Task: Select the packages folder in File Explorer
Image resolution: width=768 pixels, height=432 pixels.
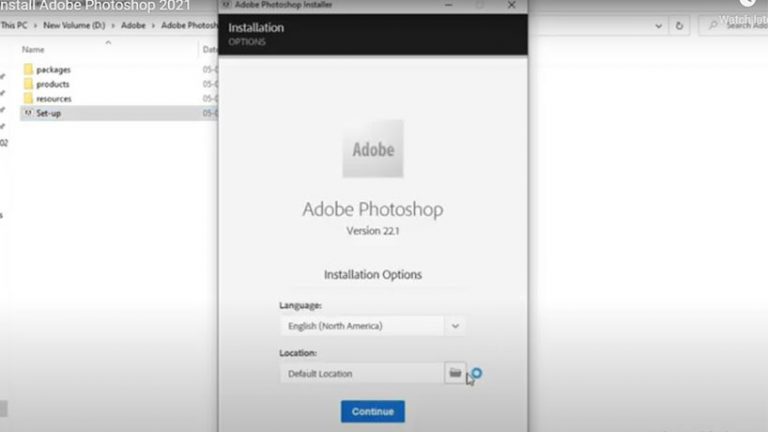Action: click(x=53, y=70)
